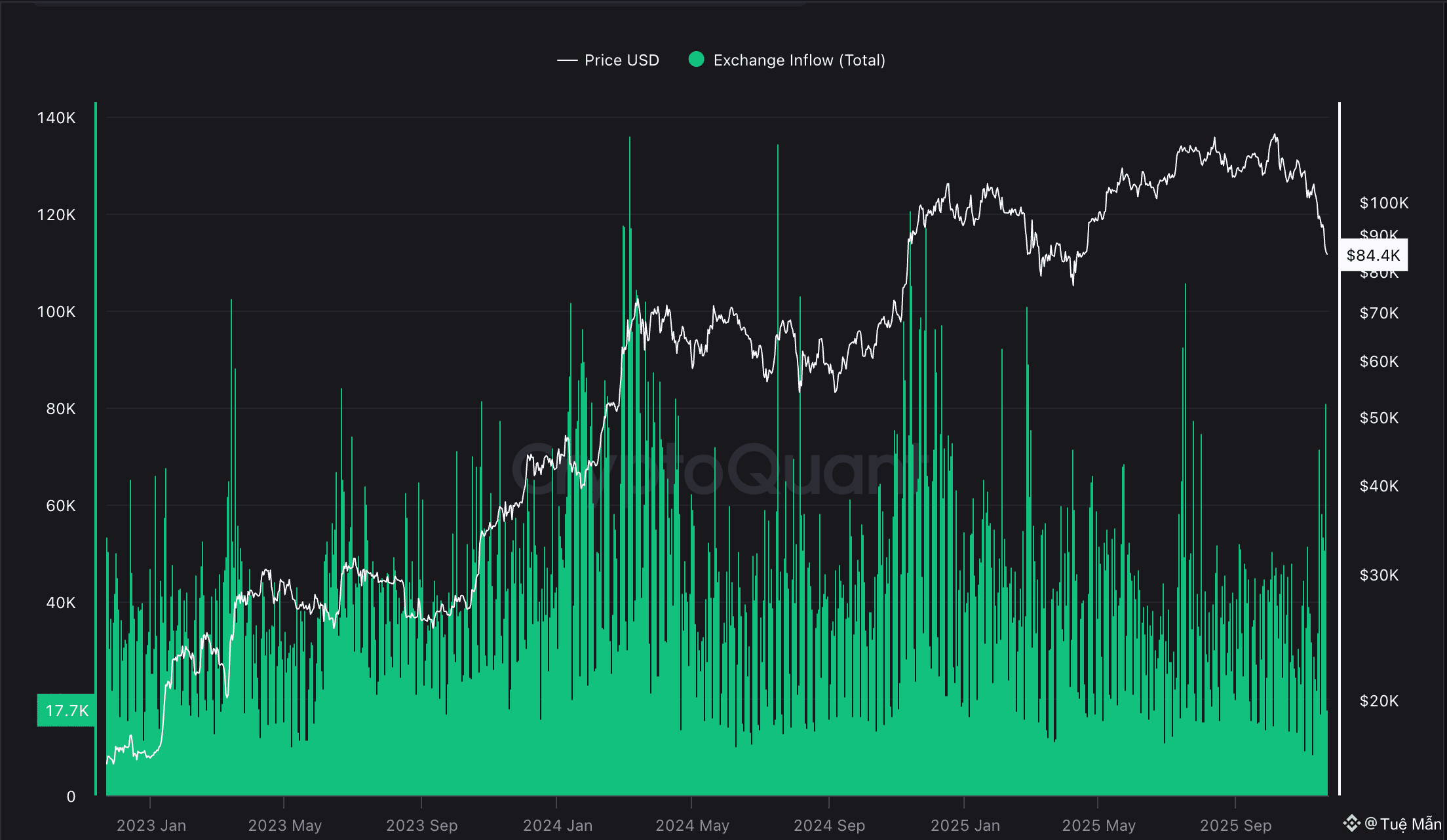Toggle the Price USD legend item
Screen dimensions: 1447x840
[x=621, y=60]
